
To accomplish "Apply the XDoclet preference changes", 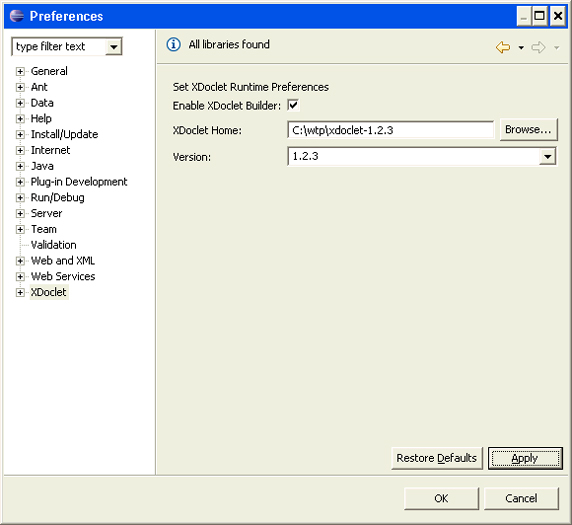I will point(525,458).
